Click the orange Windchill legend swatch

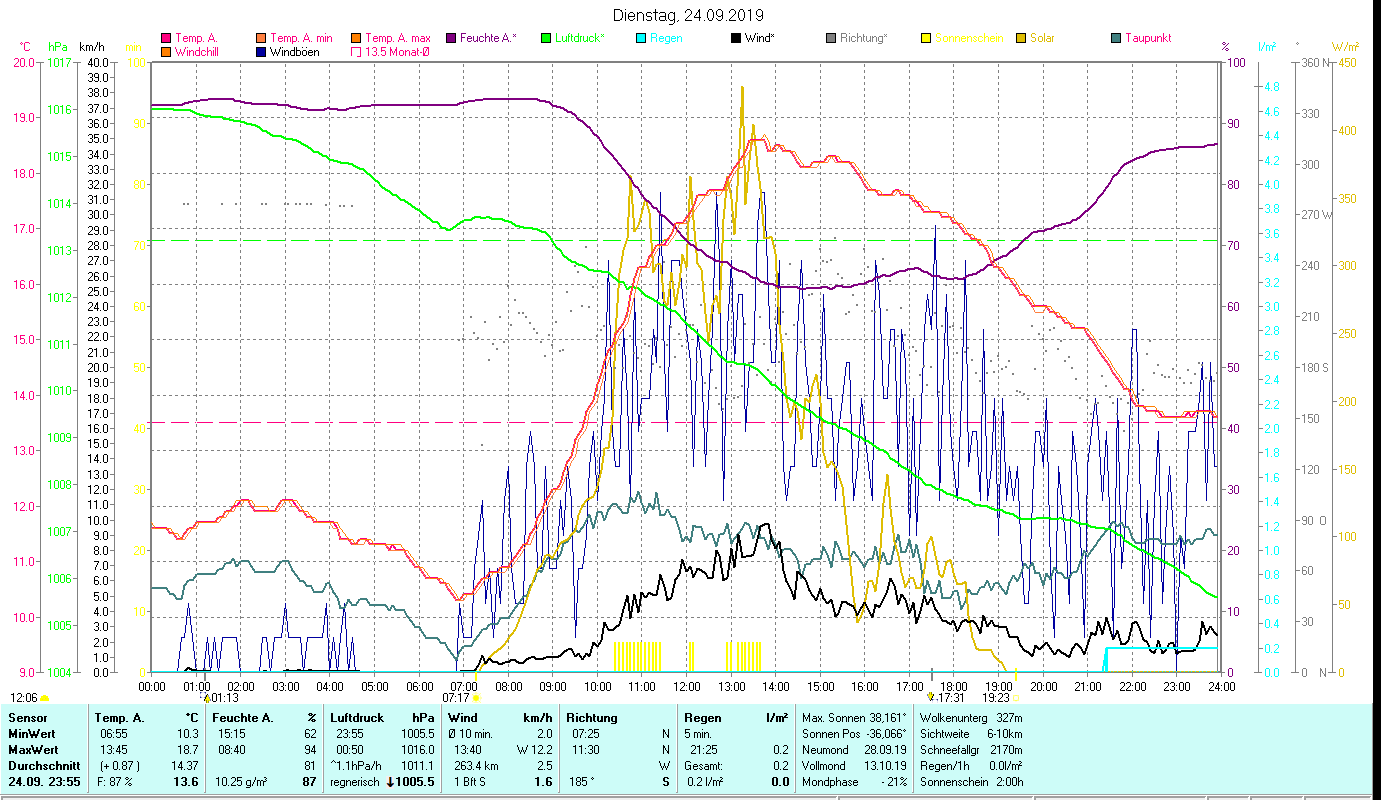coord(166,51)
